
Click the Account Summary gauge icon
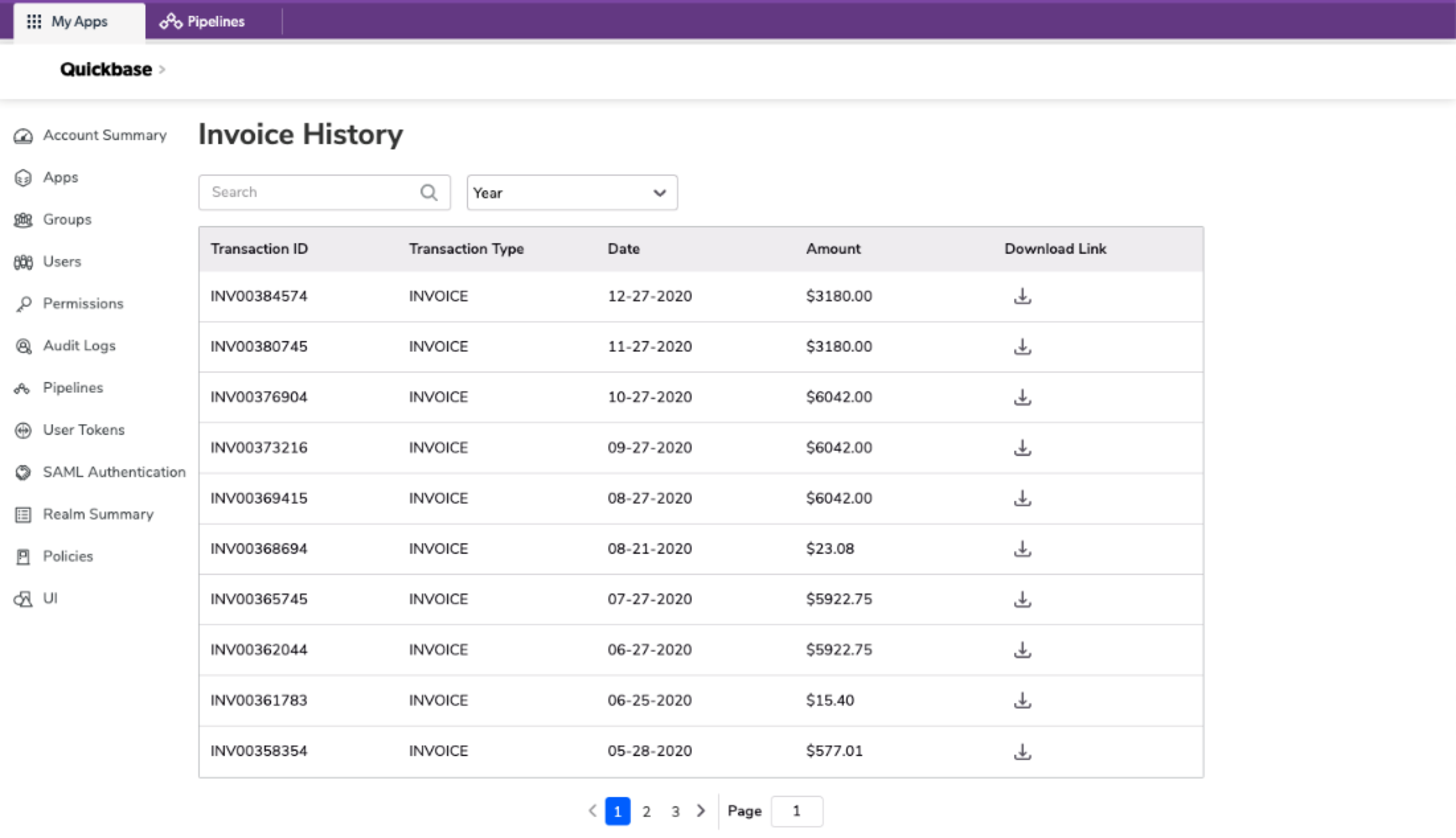[23, 136]
